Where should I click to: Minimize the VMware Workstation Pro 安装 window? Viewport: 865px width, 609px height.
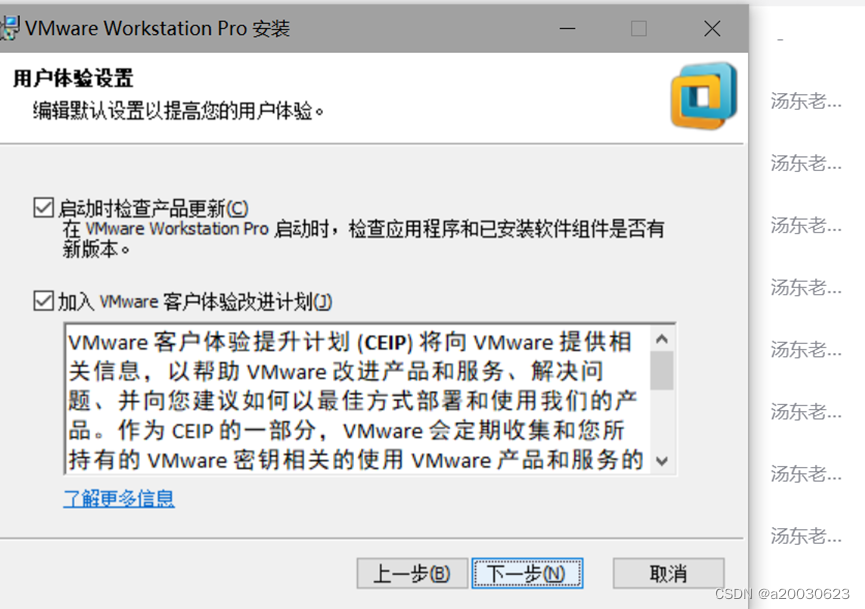tap(567, 28)
